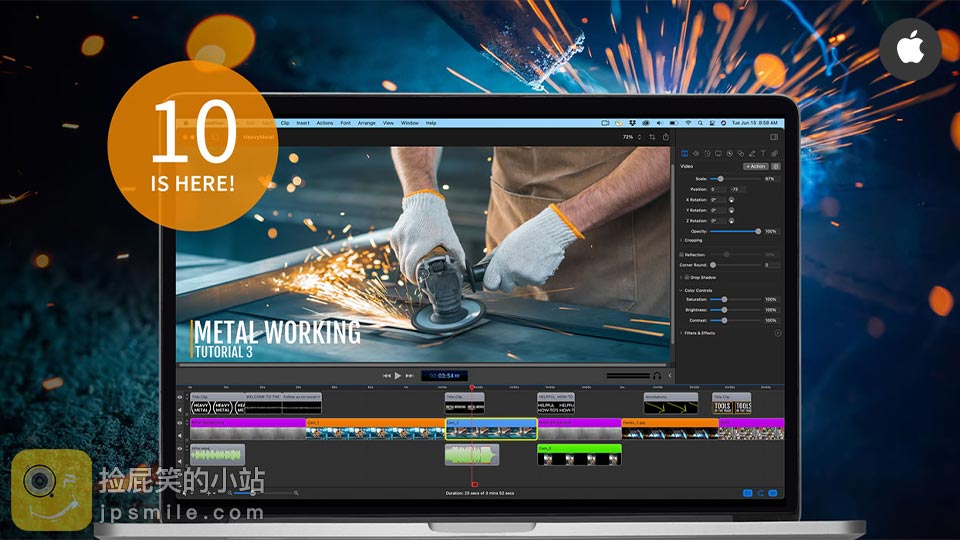Viewport: 960px width, 540px height.
Task: Click the headphones audio monitor icon
Action: tap(657, 375)
